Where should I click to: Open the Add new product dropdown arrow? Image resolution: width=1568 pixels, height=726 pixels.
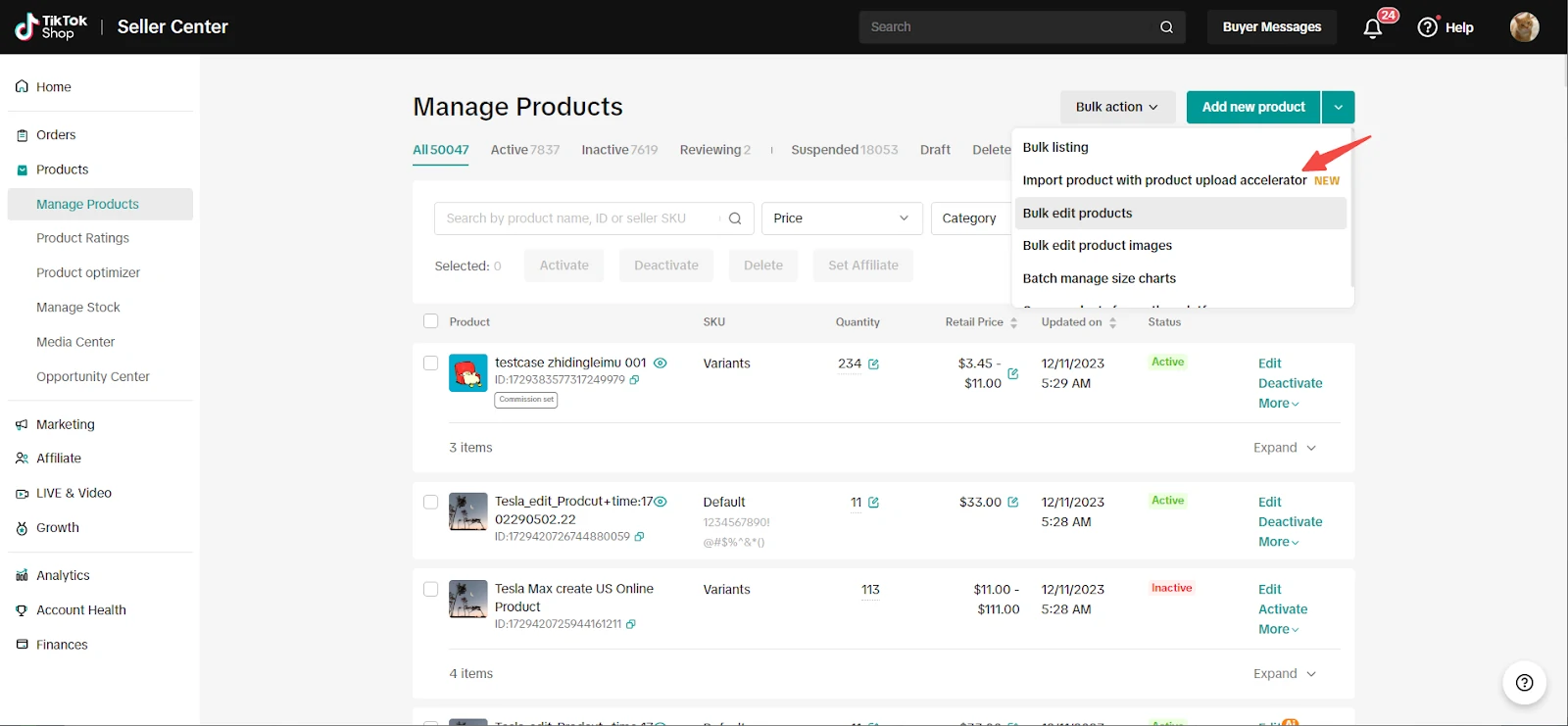[x=1338, y=107]
